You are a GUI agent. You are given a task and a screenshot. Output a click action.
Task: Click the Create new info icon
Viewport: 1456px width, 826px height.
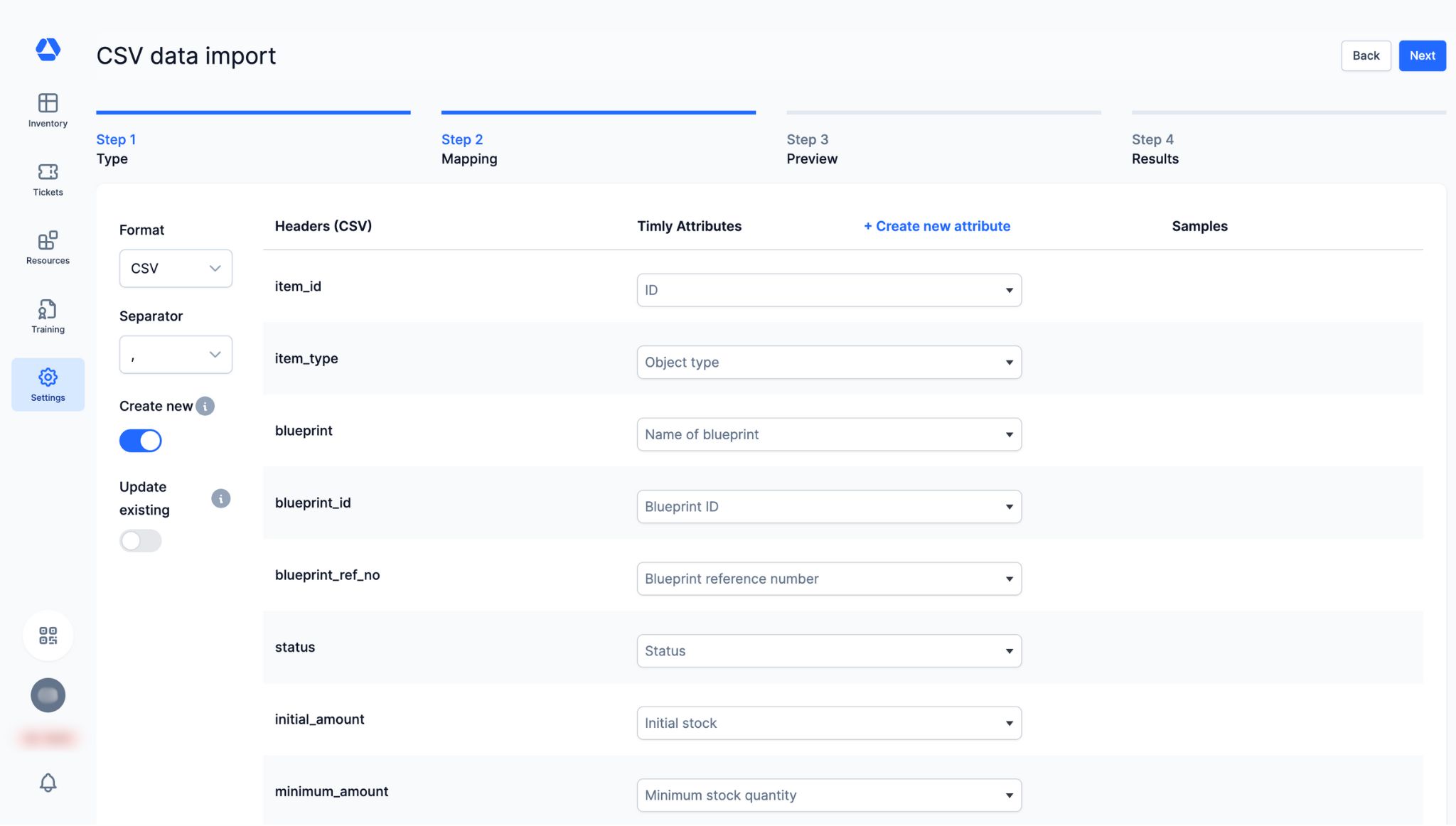205,407
